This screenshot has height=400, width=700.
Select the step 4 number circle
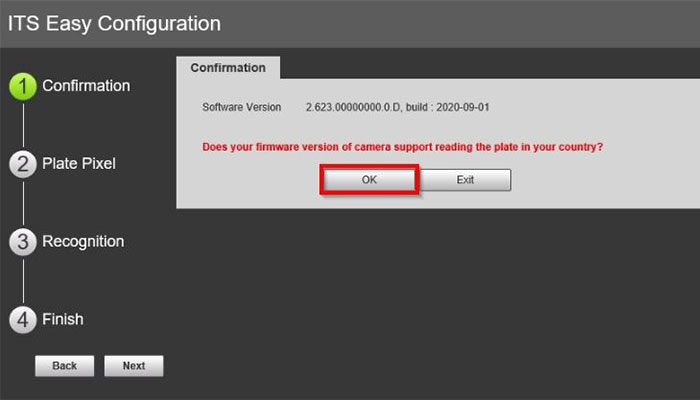[23, 320]
